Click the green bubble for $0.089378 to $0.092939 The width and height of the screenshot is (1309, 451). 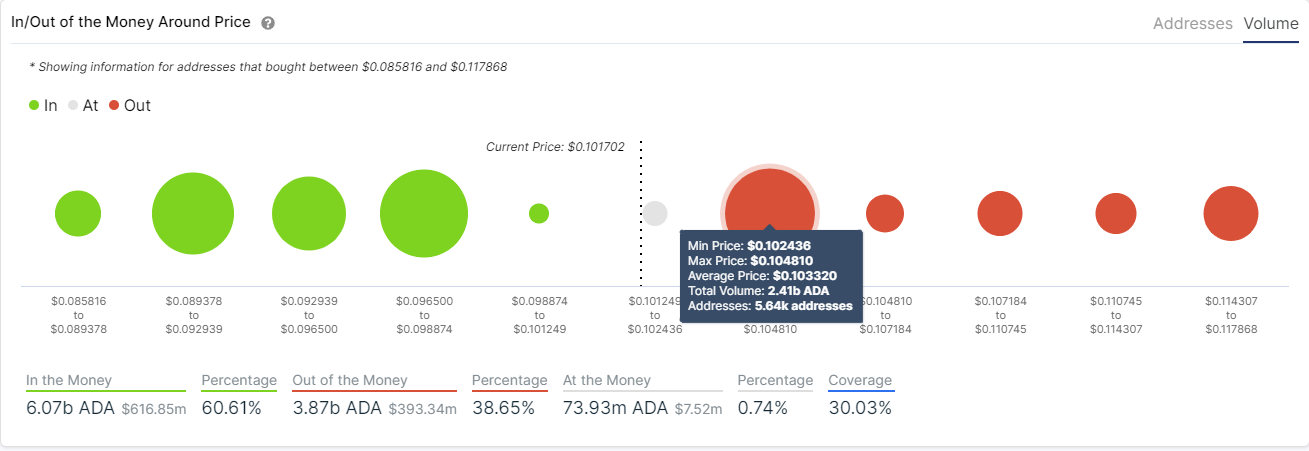(193, 213)
